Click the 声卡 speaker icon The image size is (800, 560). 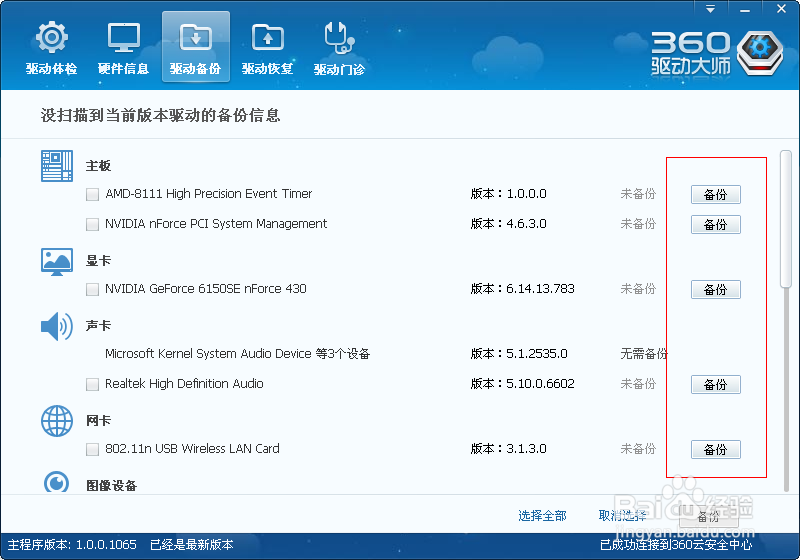[57, 326]
